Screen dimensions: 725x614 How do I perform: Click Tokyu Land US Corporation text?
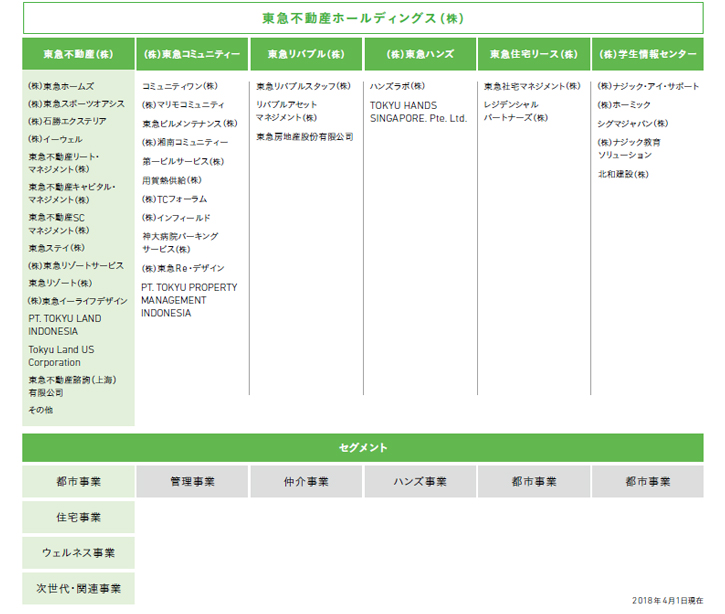[x=61, y=356]
